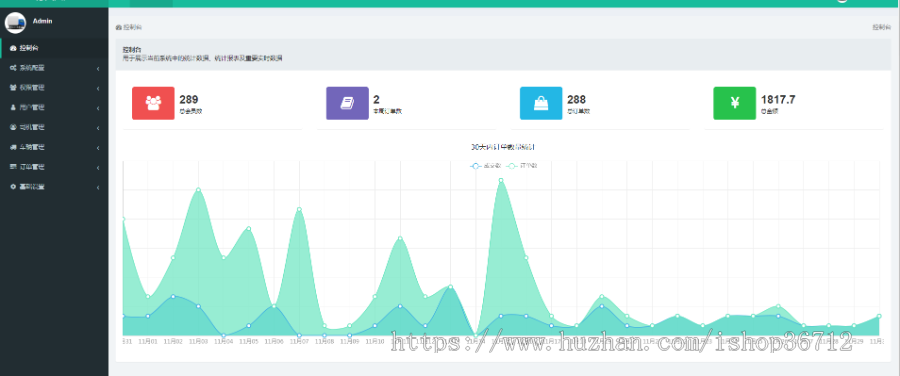Viewport: 900px width, 376px height.
Task: Click the 11月07 data point on chart
Action: tap(299, 210)
